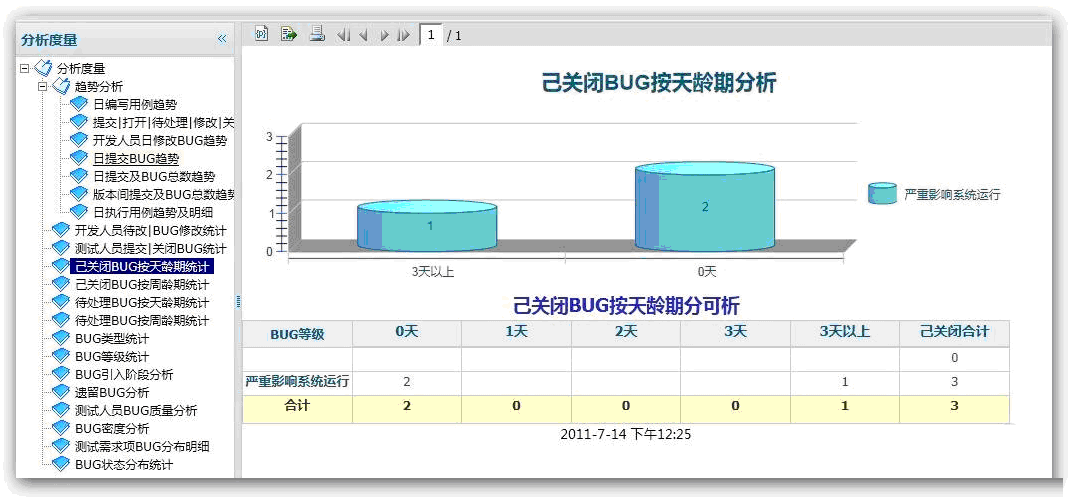
Task: Click the splitter handle between panels
Action: point(238,301)
